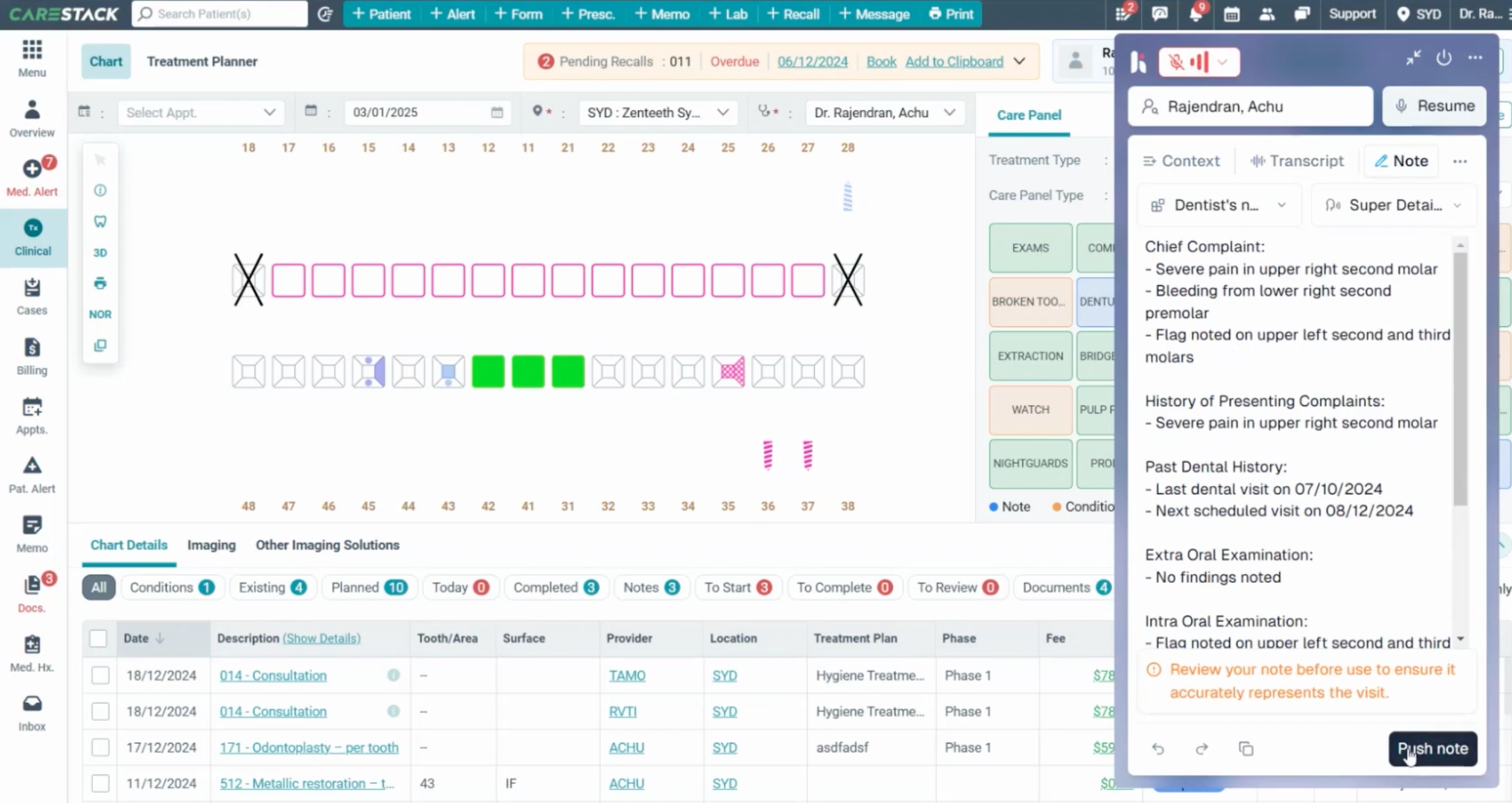This screenshot has height=803, width=1512.
Task: Click the Search Patient(s) field
Action: (x=219, y=14)
